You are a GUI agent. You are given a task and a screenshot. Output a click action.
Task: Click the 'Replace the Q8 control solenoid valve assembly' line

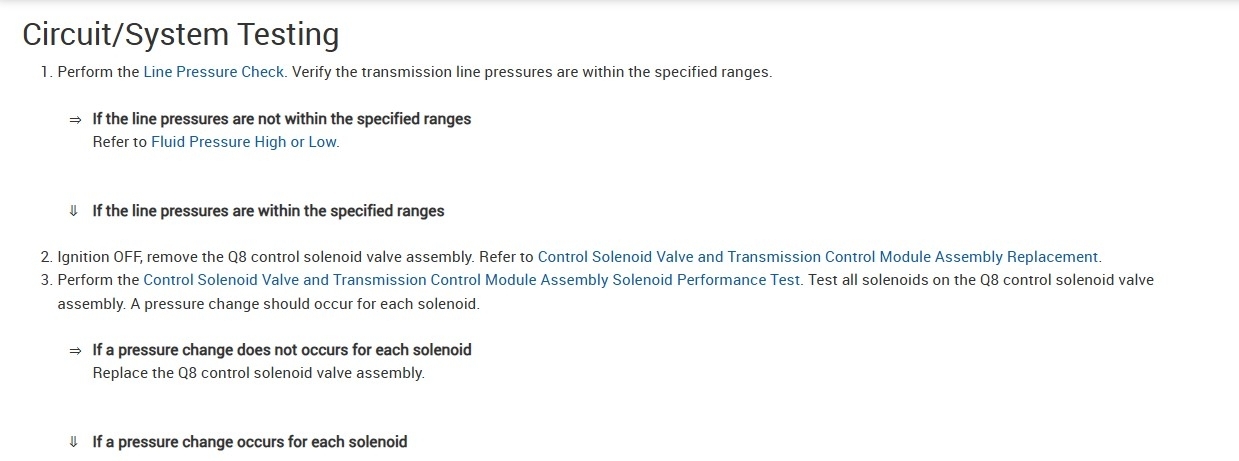[258, 373]
